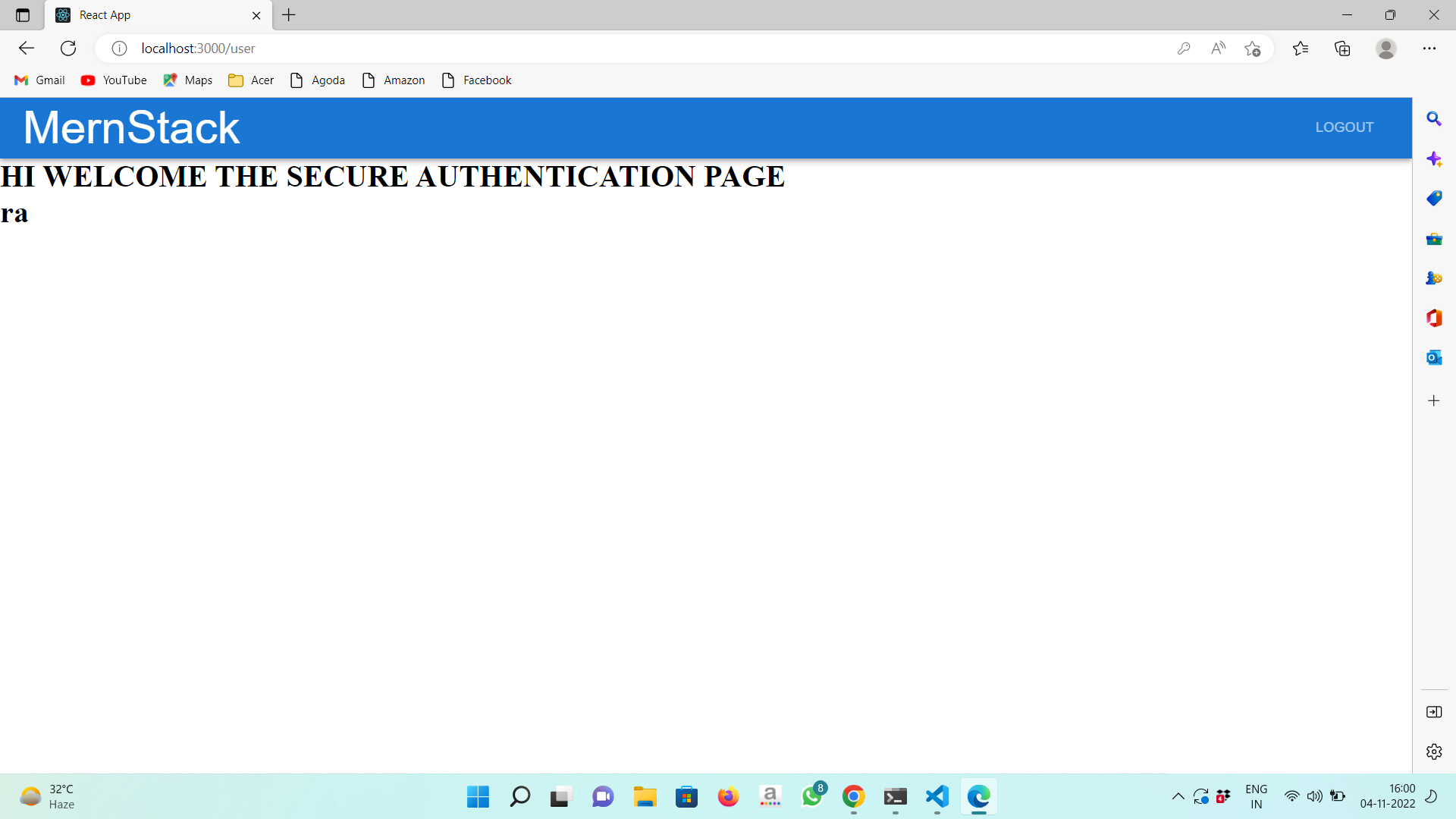Open Microsoft Office from the sidebar
This screenshot has height=819, width=1456.
[x=1435, y=318]
